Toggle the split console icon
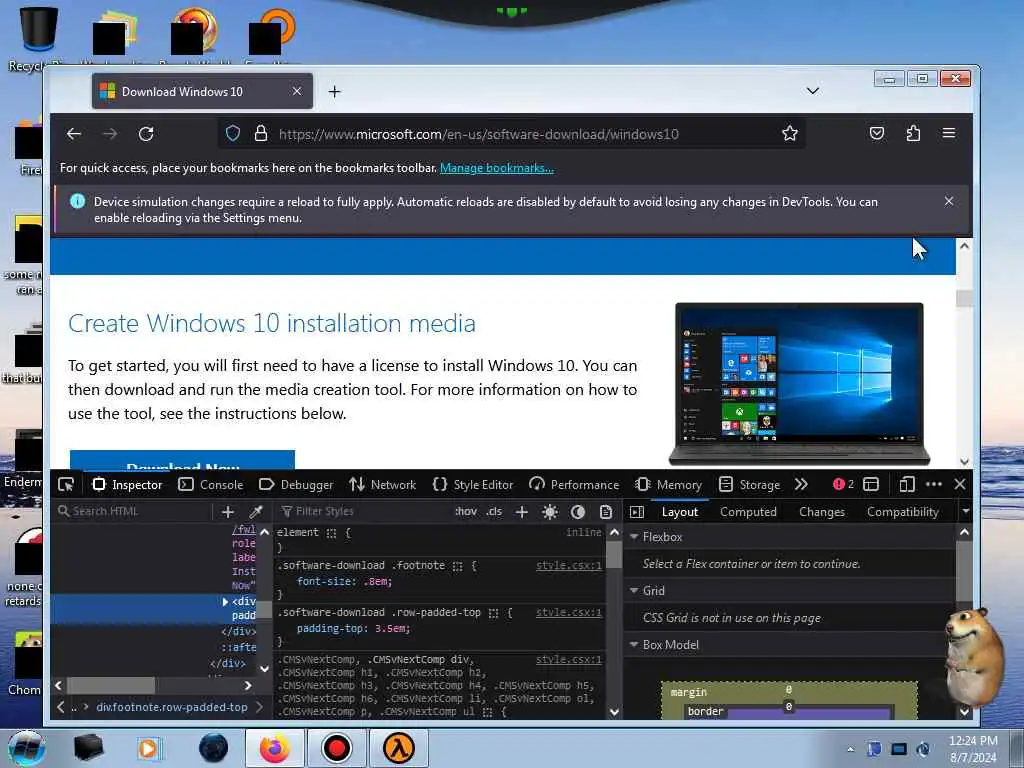This screenshot has width=1024, height=768. point(871,485)
